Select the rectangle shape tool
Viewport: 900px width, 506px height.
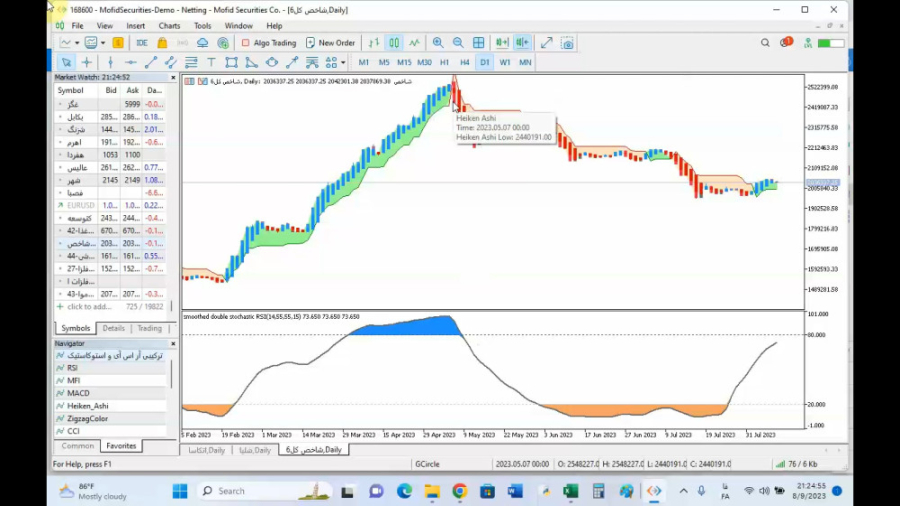pyautogui.click(x=231, y=62)
